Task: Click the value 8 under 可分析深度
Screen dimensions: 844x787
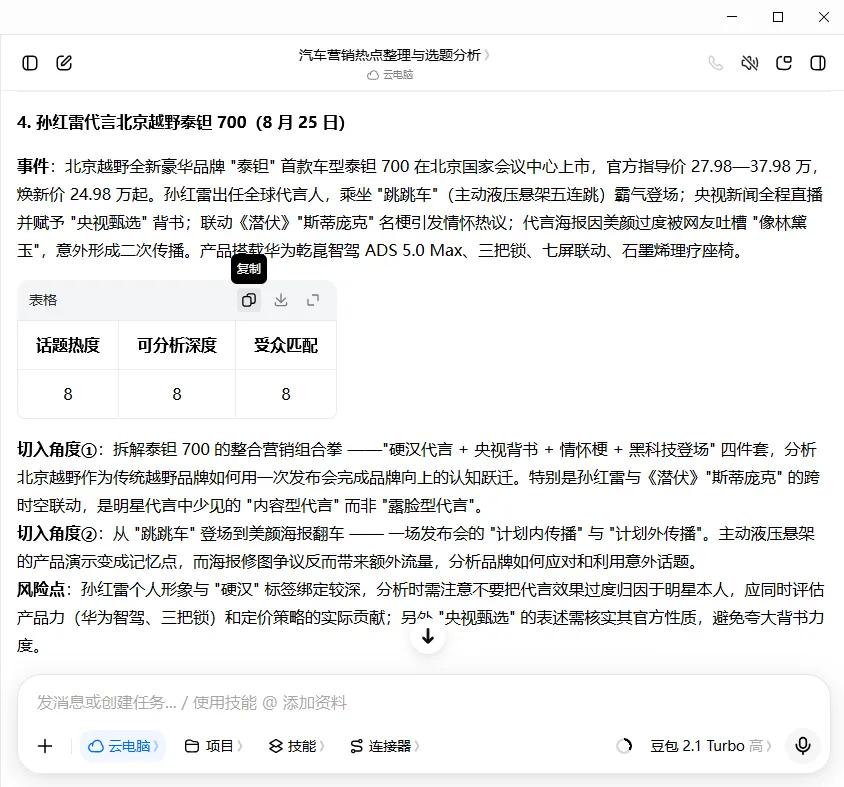Action: click(177, 394)
